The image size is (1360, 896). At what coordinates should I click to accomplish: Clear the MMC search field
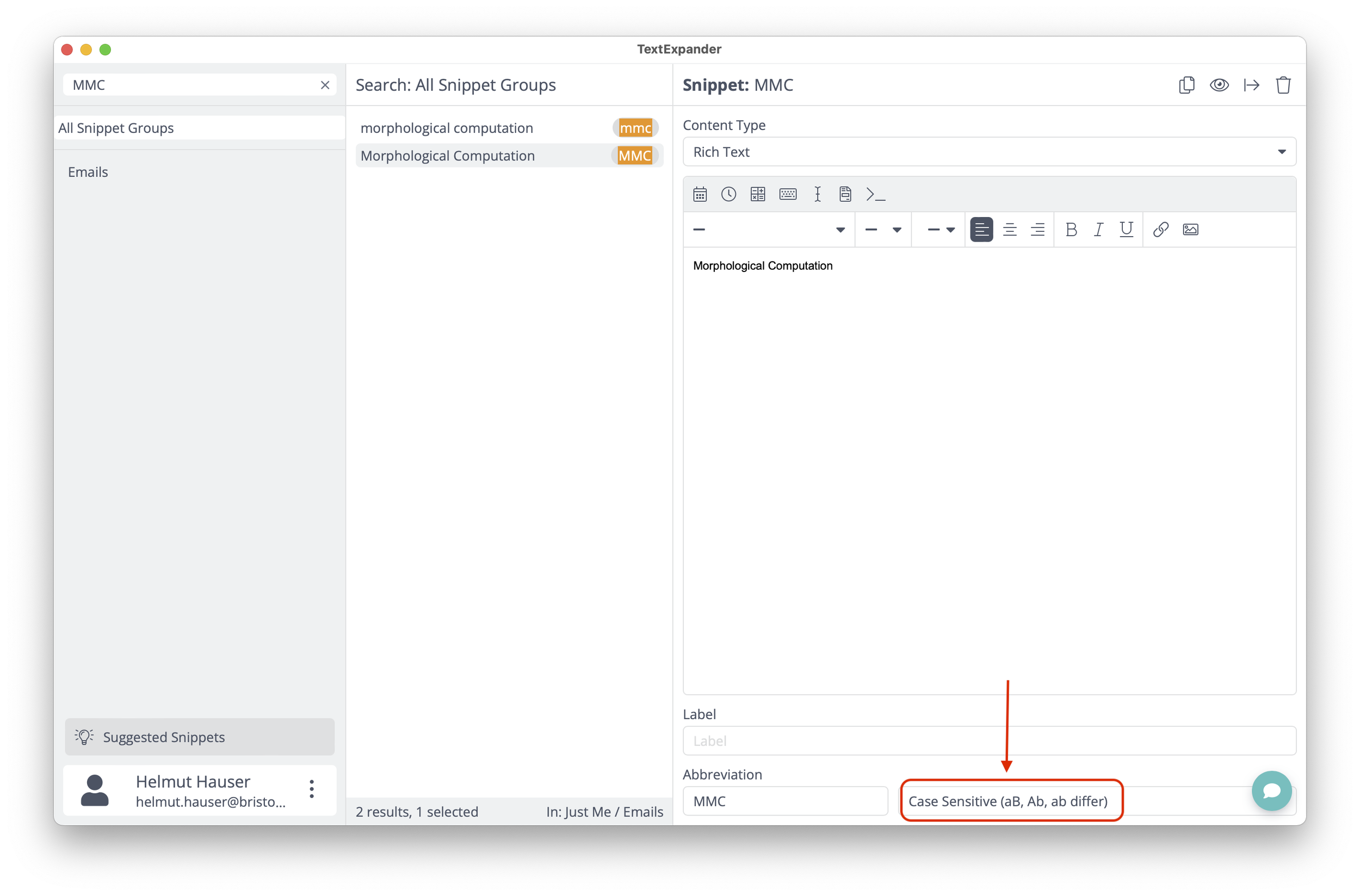click(x=325, y=85)
